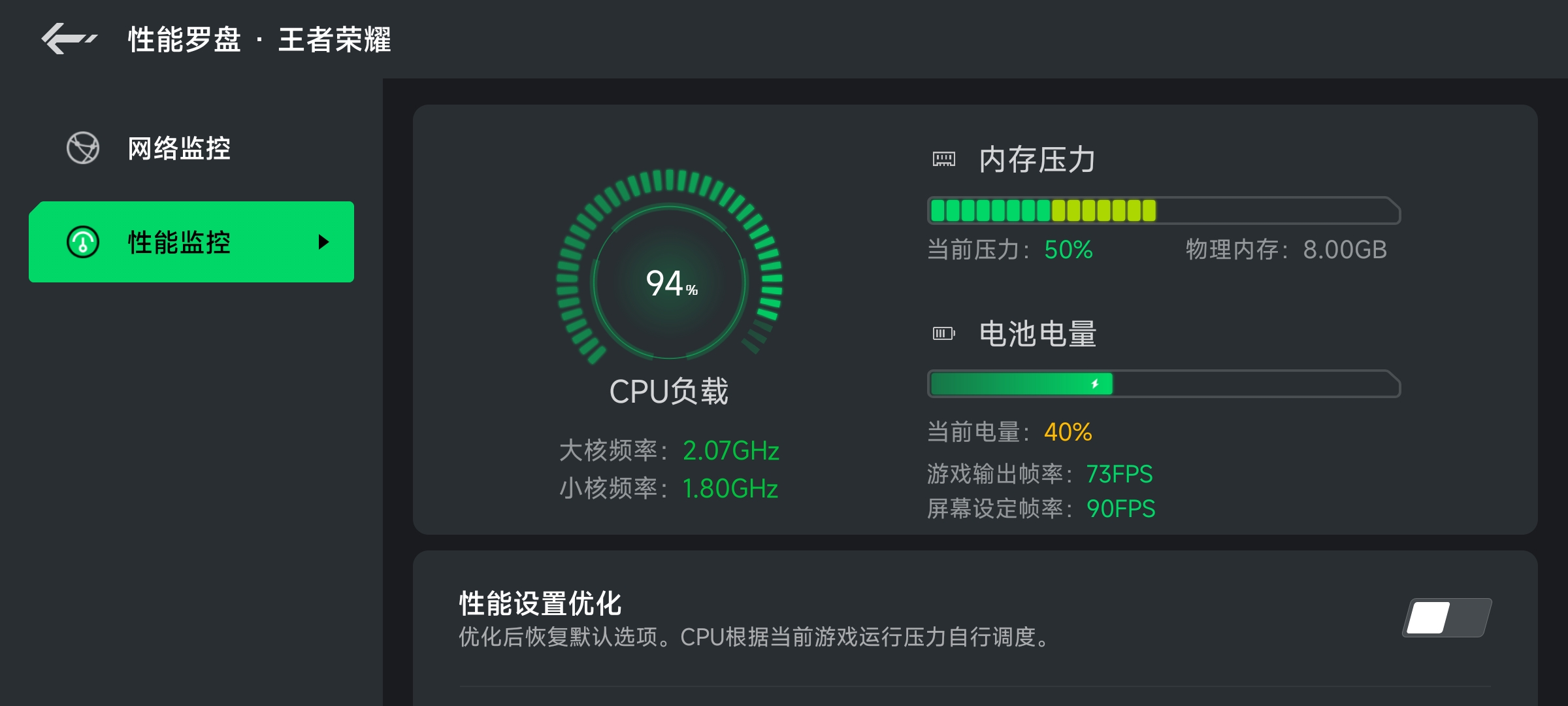Click the 当前压力 50% value
Screen dimensions: 1568x706
tap(1068, 250)
